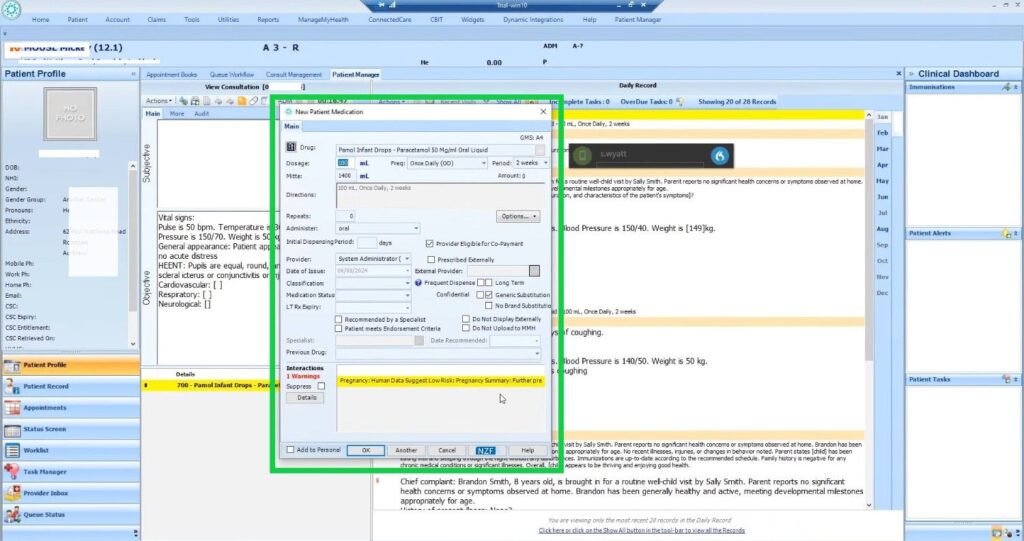Switch to Consult Management tab

[294, 74]
